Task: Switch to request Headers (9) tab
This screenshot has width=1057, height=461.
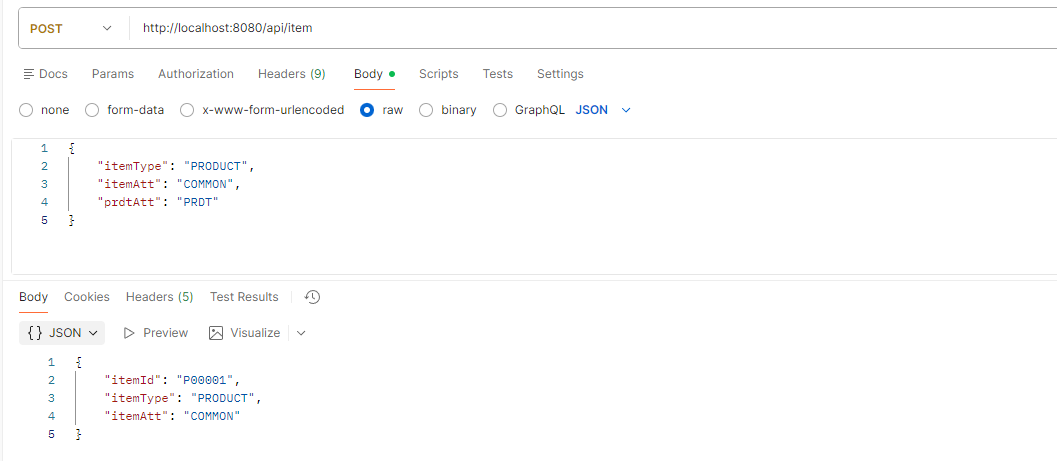Action: (291, 74)
